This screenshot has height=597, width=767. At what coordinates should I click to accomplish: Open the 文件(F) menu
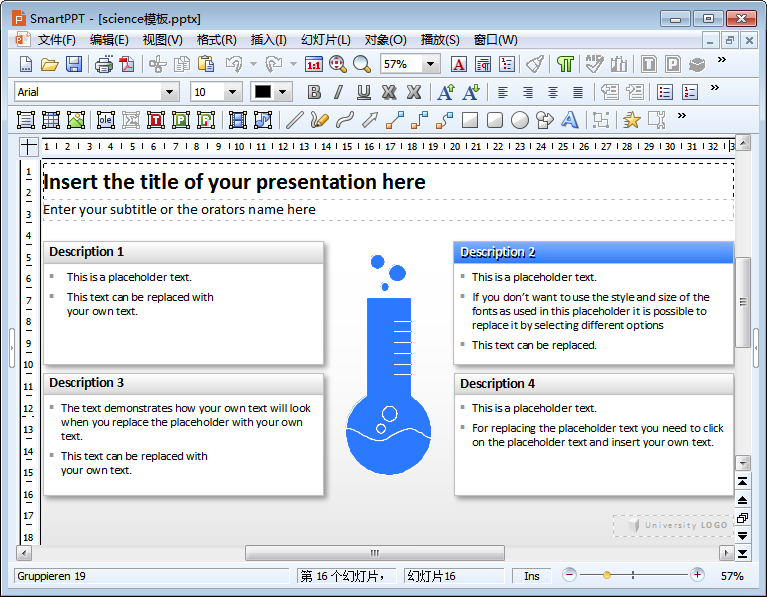(x=57, y=40)
